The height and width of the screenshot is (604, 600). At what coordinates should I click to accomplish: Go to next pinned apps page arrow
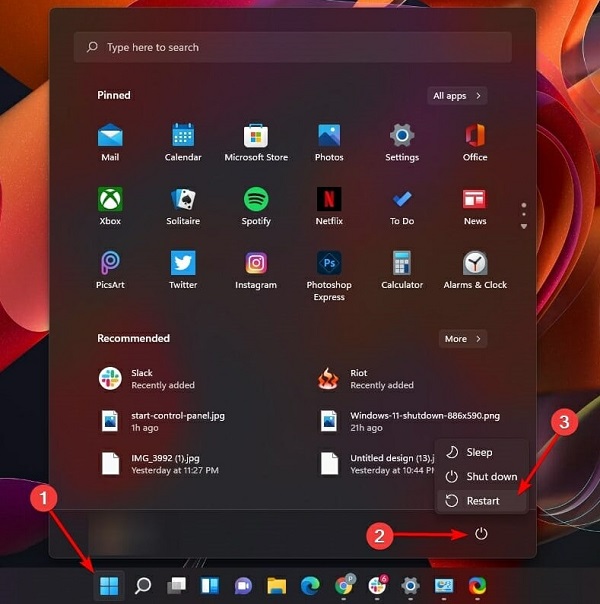(x=524, y=226)
